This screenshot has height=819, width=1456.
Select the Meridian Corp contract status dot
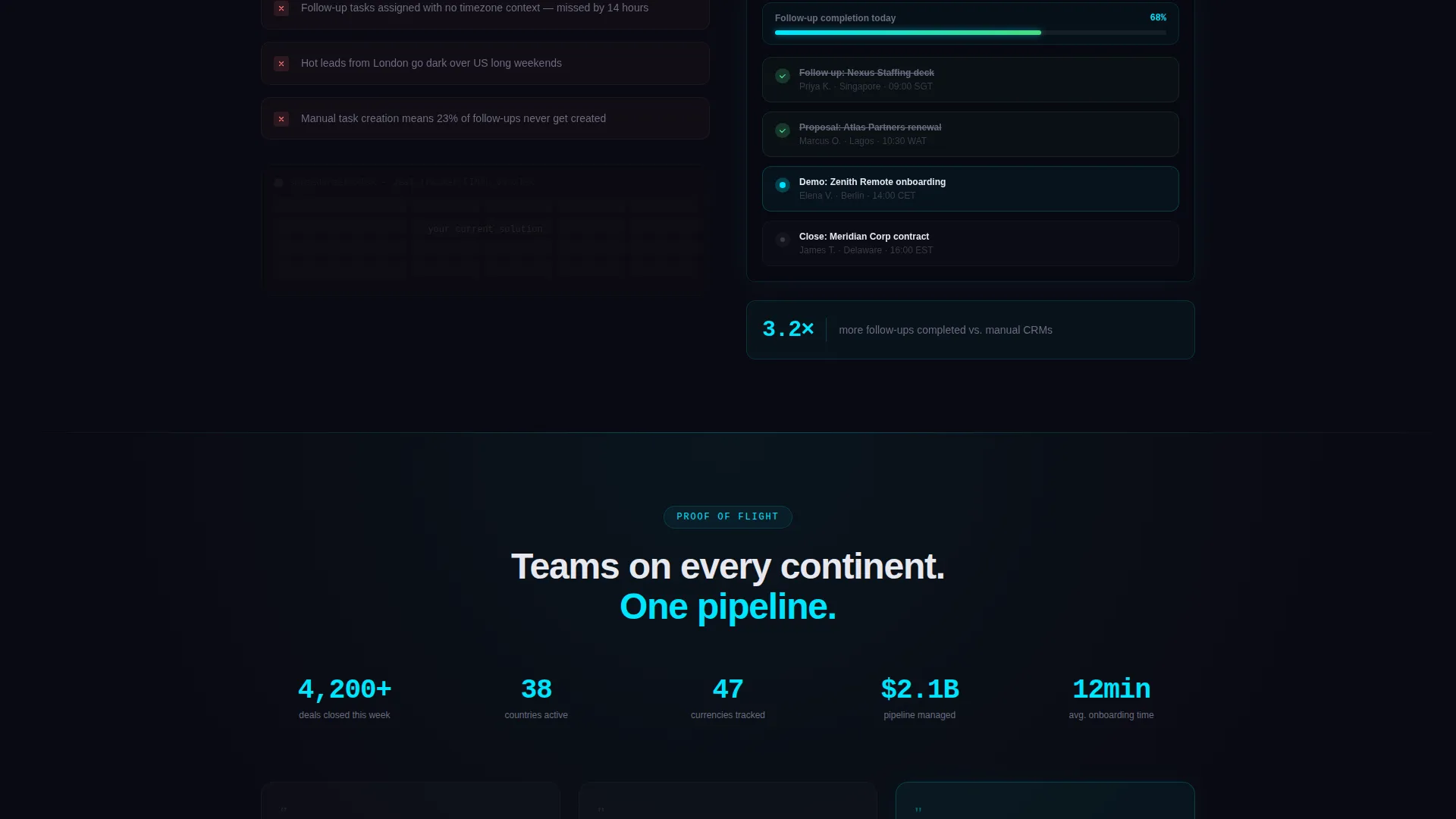[783, 240]
